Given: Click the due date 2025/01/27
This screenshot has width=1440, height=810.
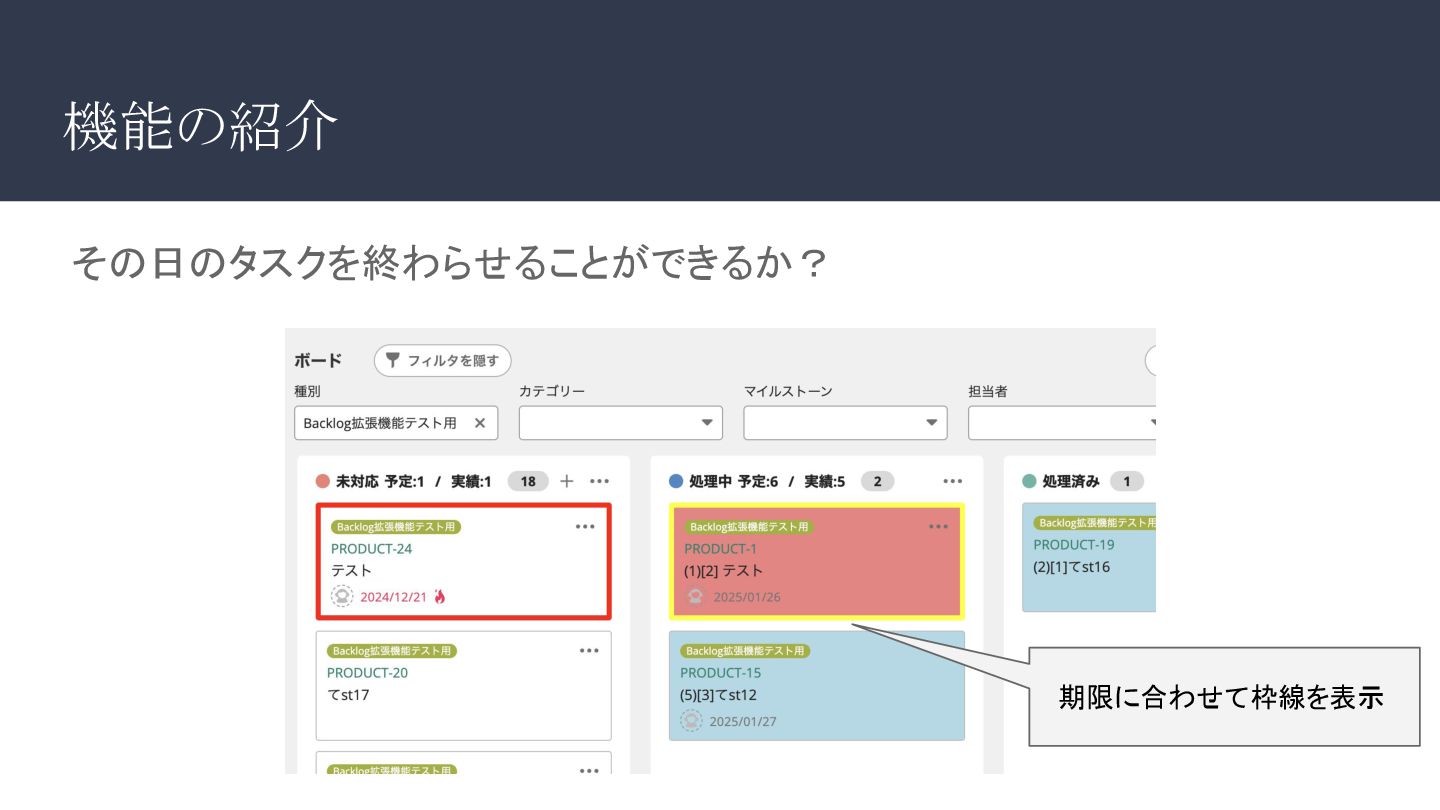Looking at the screenshot, I should tap(743, 721).
